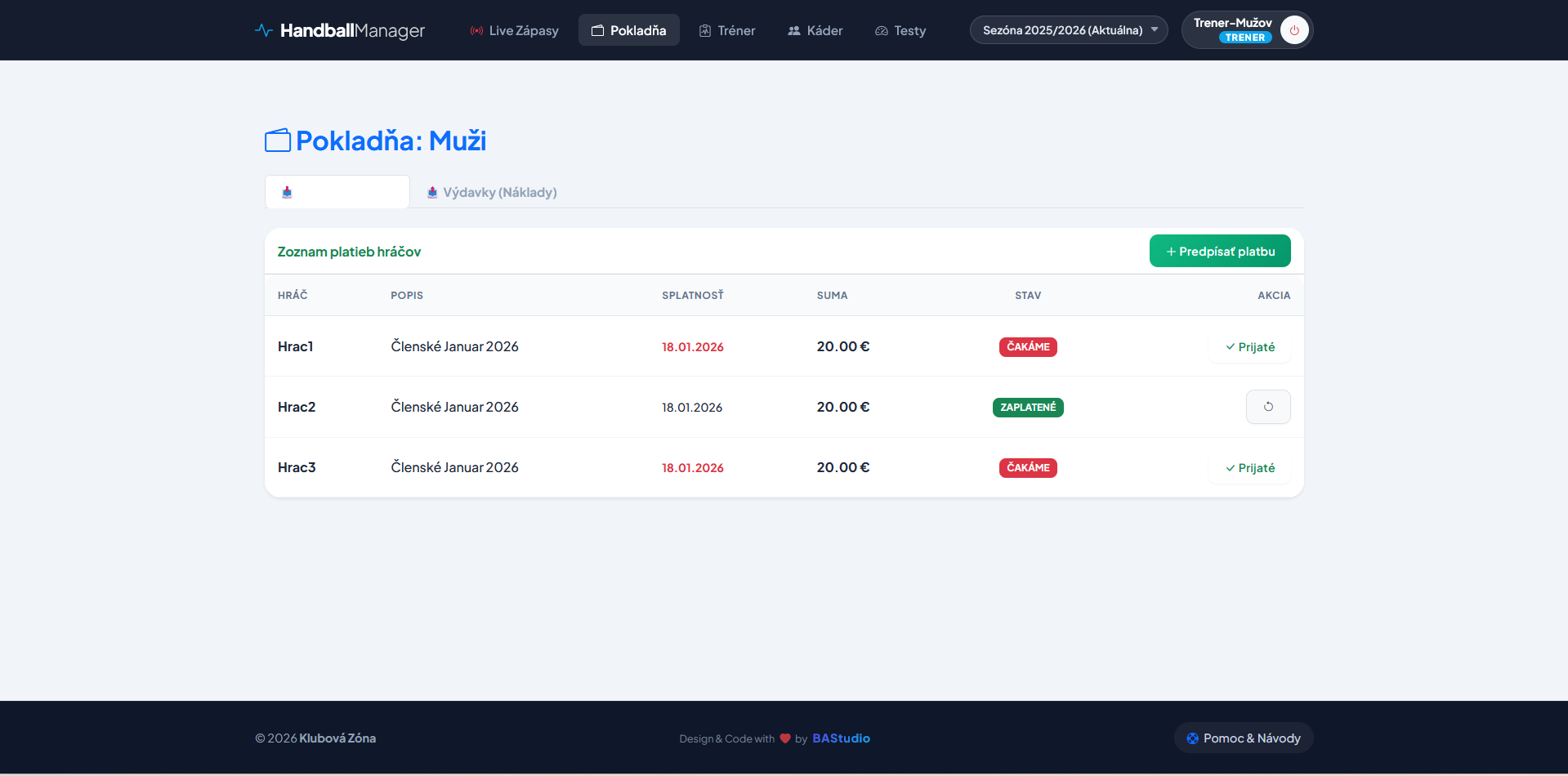Click the ZAPLATENÉ status badge for Hrac2
This screenshot has width=1568, height=776.
click(1027, 408)
